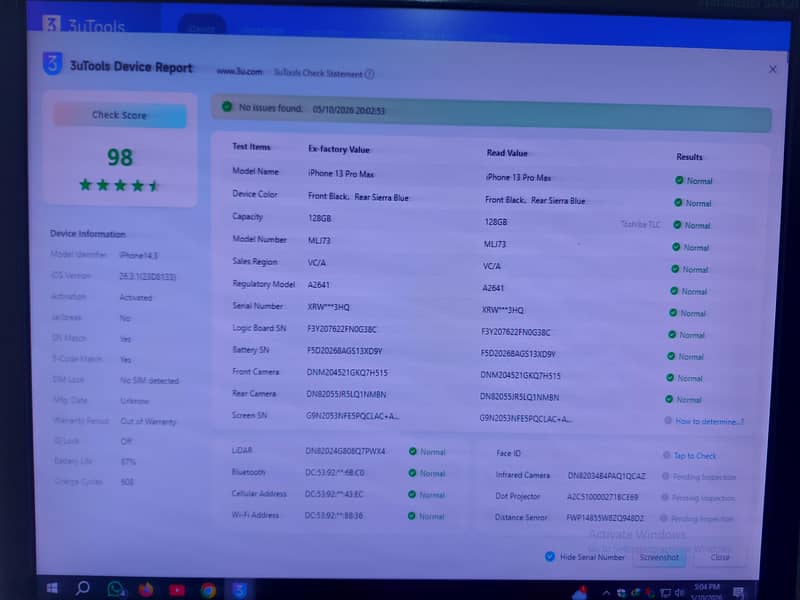Click the Ex-factory model number value MLJ73
800x600 pixels.
tap(319, 240)
